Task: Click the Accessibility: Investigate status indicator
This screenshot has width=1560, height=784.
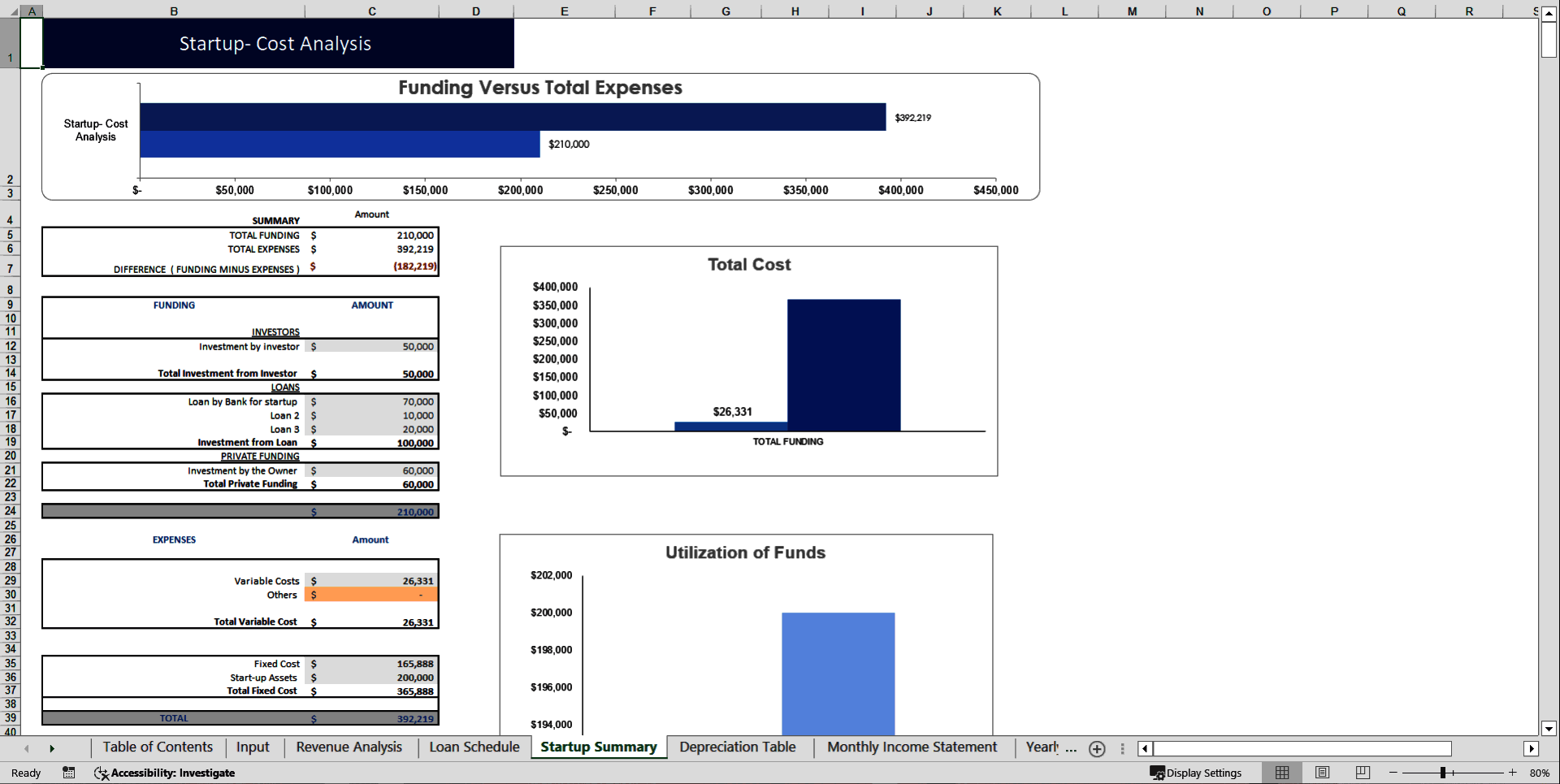Action: coord(165,773)
